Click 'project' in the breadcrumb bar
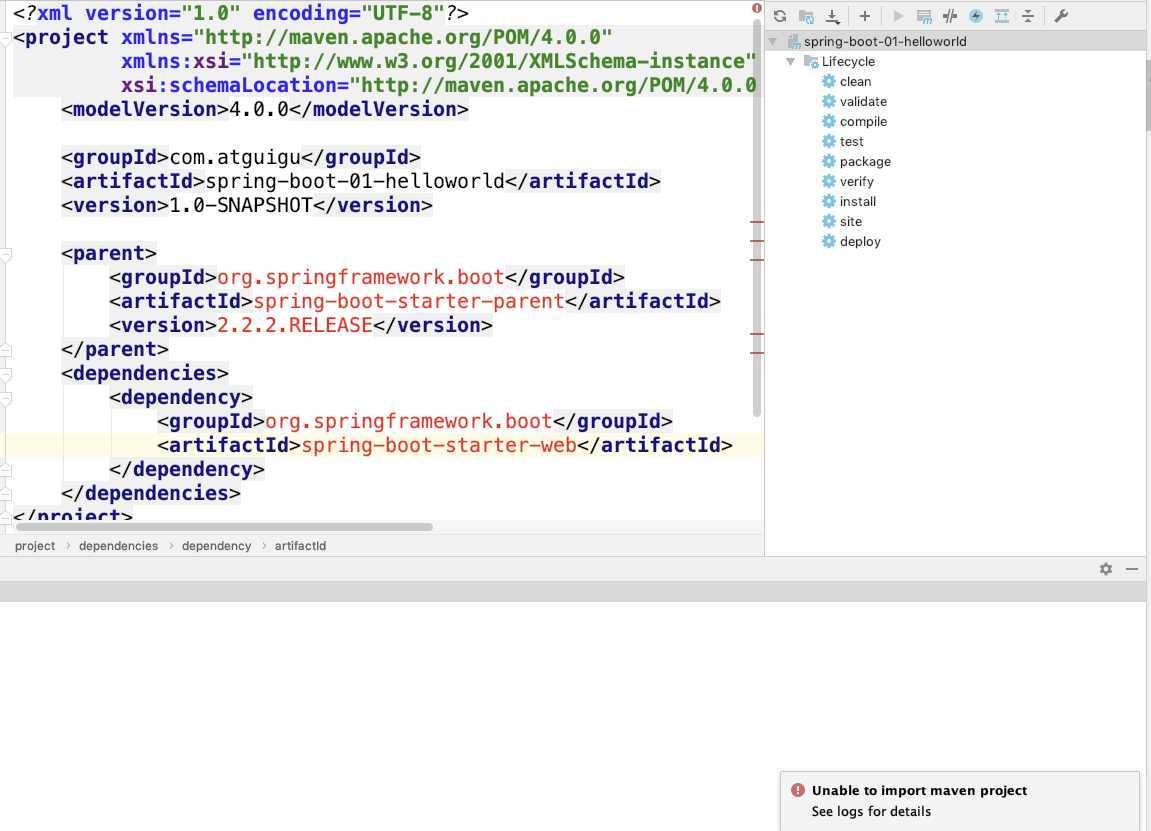 coord(35,546)
